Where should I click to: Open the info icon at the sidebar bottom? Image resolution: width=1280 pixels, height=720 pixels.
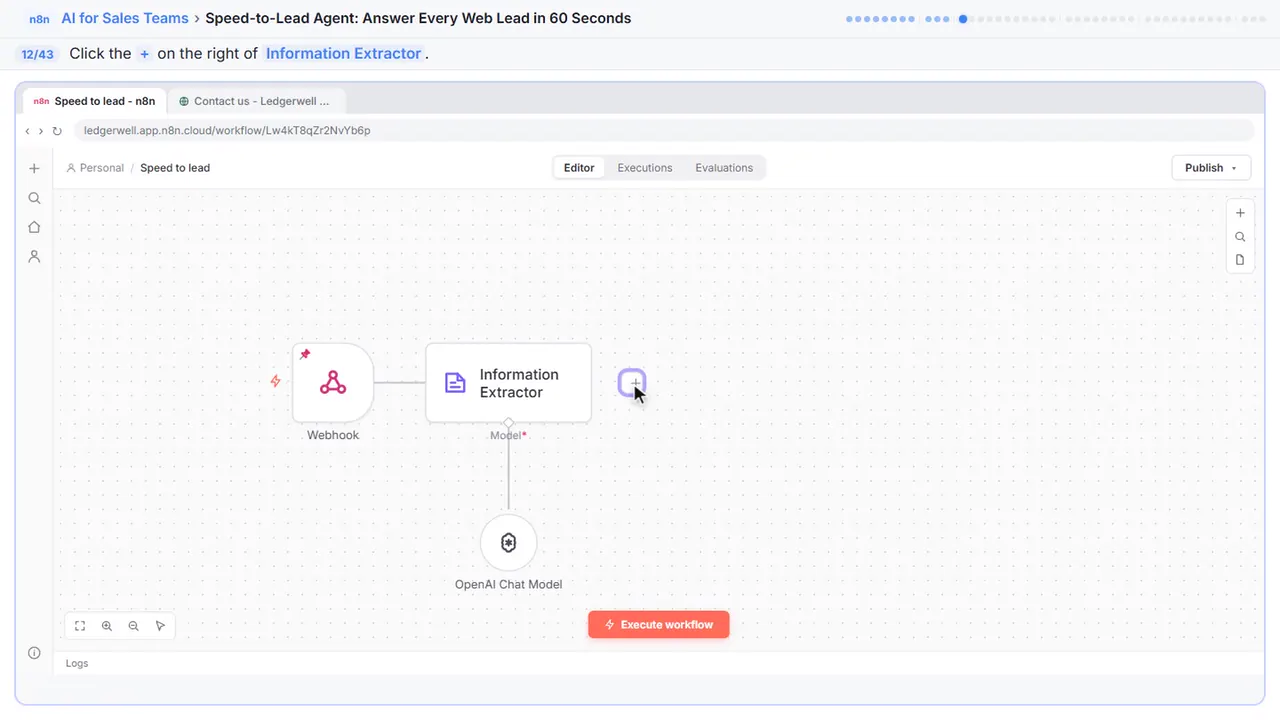point(34,653)
